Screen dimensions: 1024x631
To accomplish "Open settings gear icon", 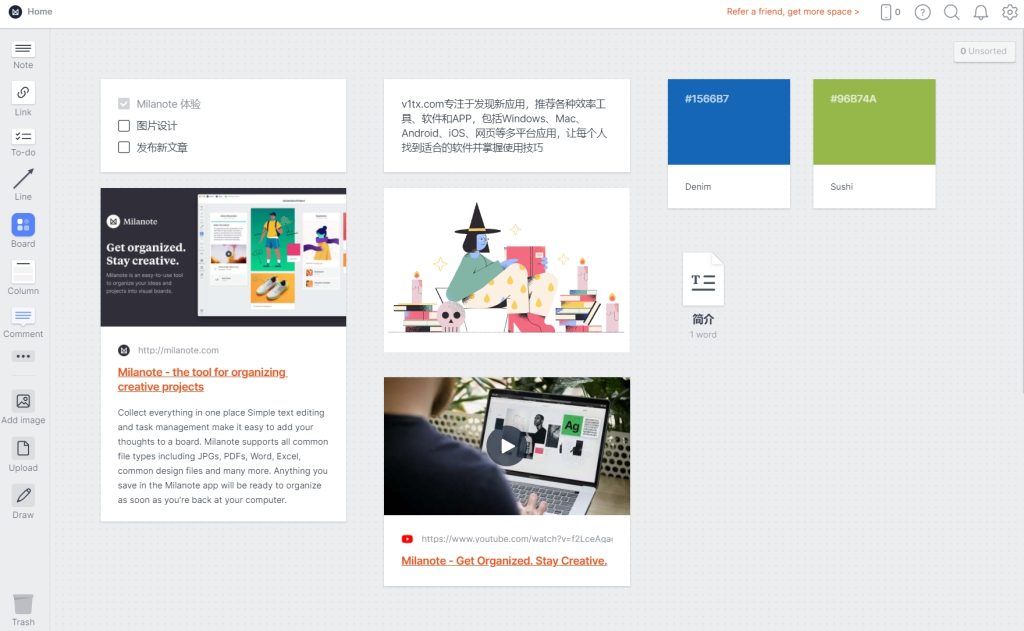I will 1010,12.
